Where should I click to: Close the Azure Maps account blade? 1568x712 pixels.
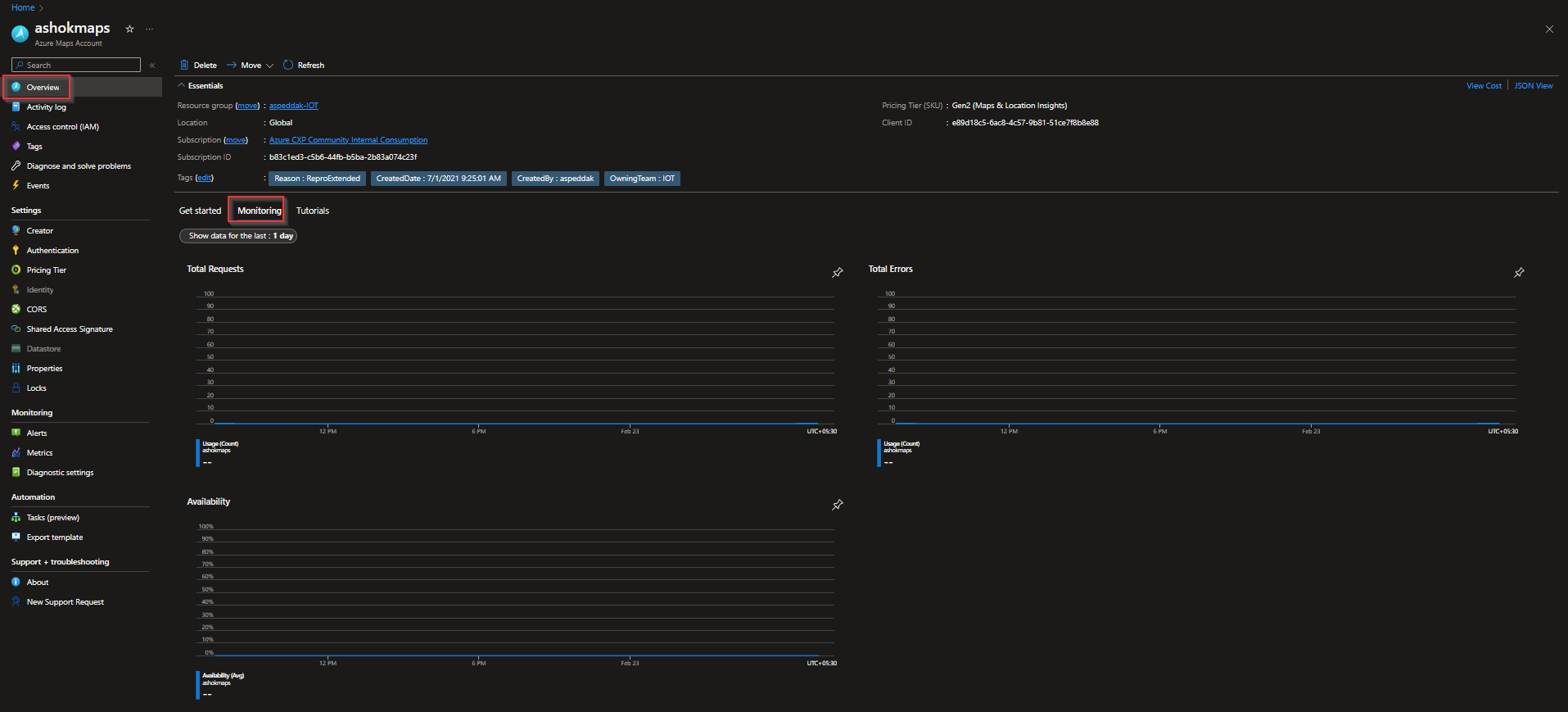pos(1549,29)
